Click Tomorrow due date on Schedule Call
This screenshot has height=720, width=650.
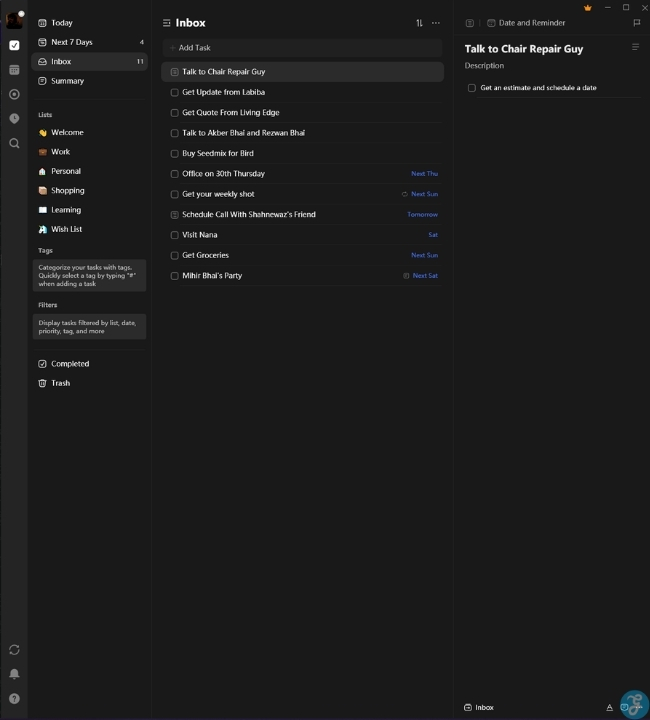422,214
